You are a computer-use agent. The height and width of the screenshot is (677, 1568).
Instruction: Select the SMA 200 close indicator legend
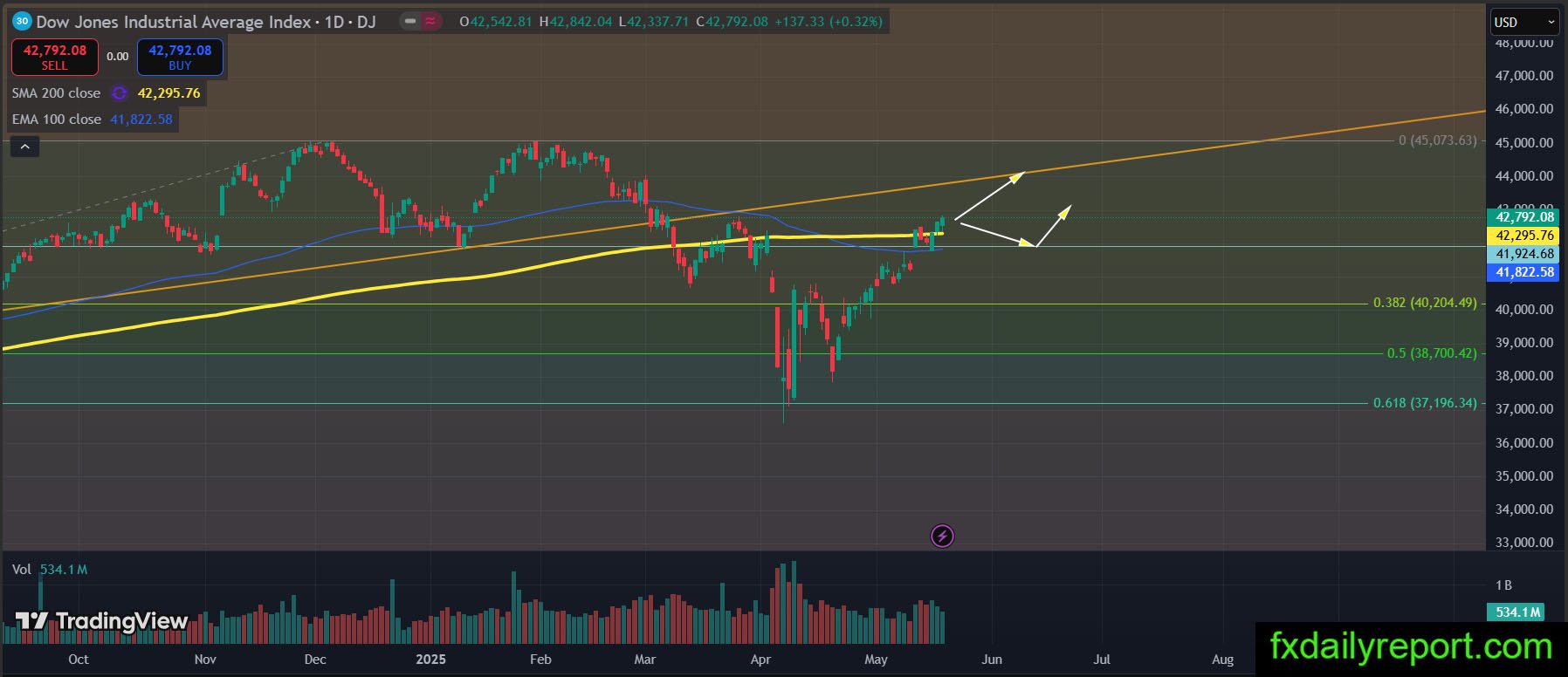pos(56,93)
